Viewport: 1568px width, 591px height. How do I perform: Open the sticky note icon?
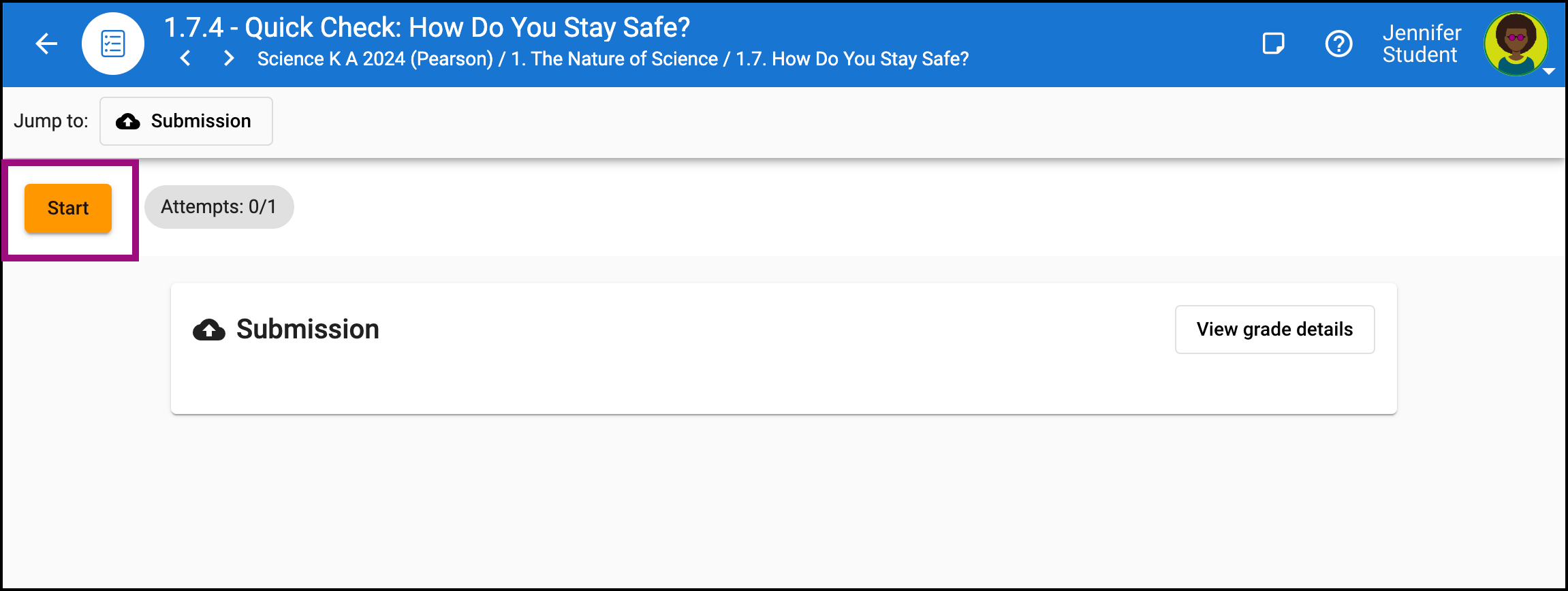pos(1273,44)
